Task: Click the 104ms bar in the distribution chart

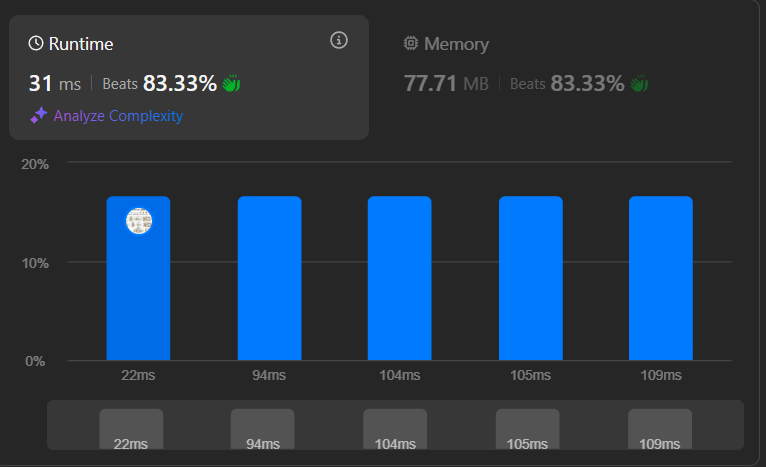Action: (399, 278)
